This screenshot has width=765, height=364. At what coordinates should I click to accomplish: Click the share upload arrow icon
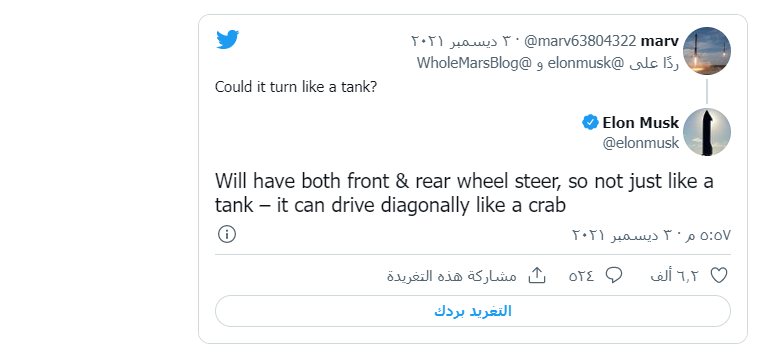[x=537, y=275]
